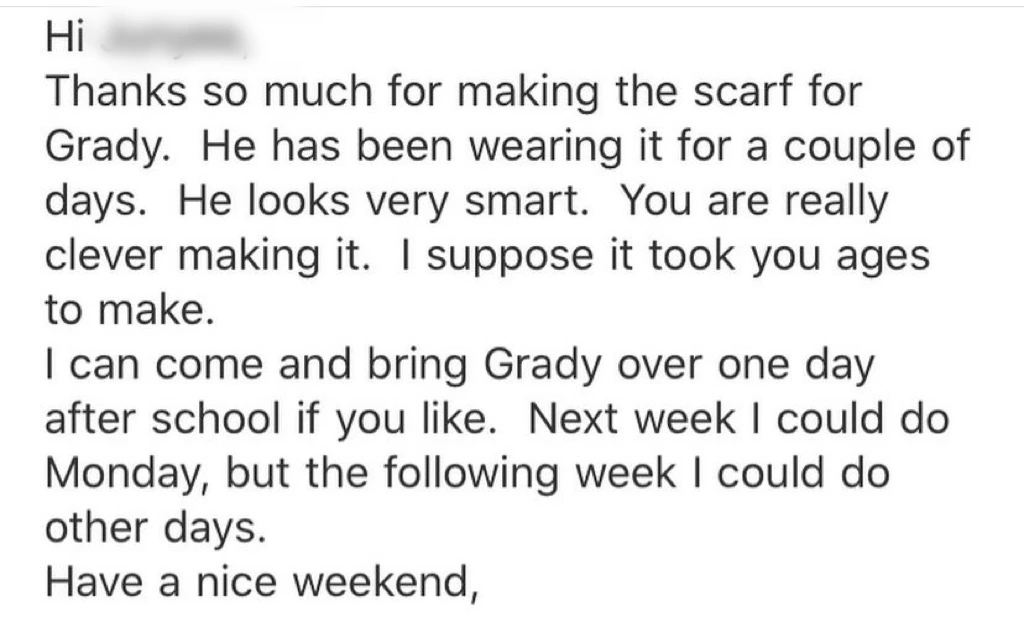The width and height of the screenshot is (1024, 629).
Task: Click the word "smart" in the message
Action: (x=526, y=201)
